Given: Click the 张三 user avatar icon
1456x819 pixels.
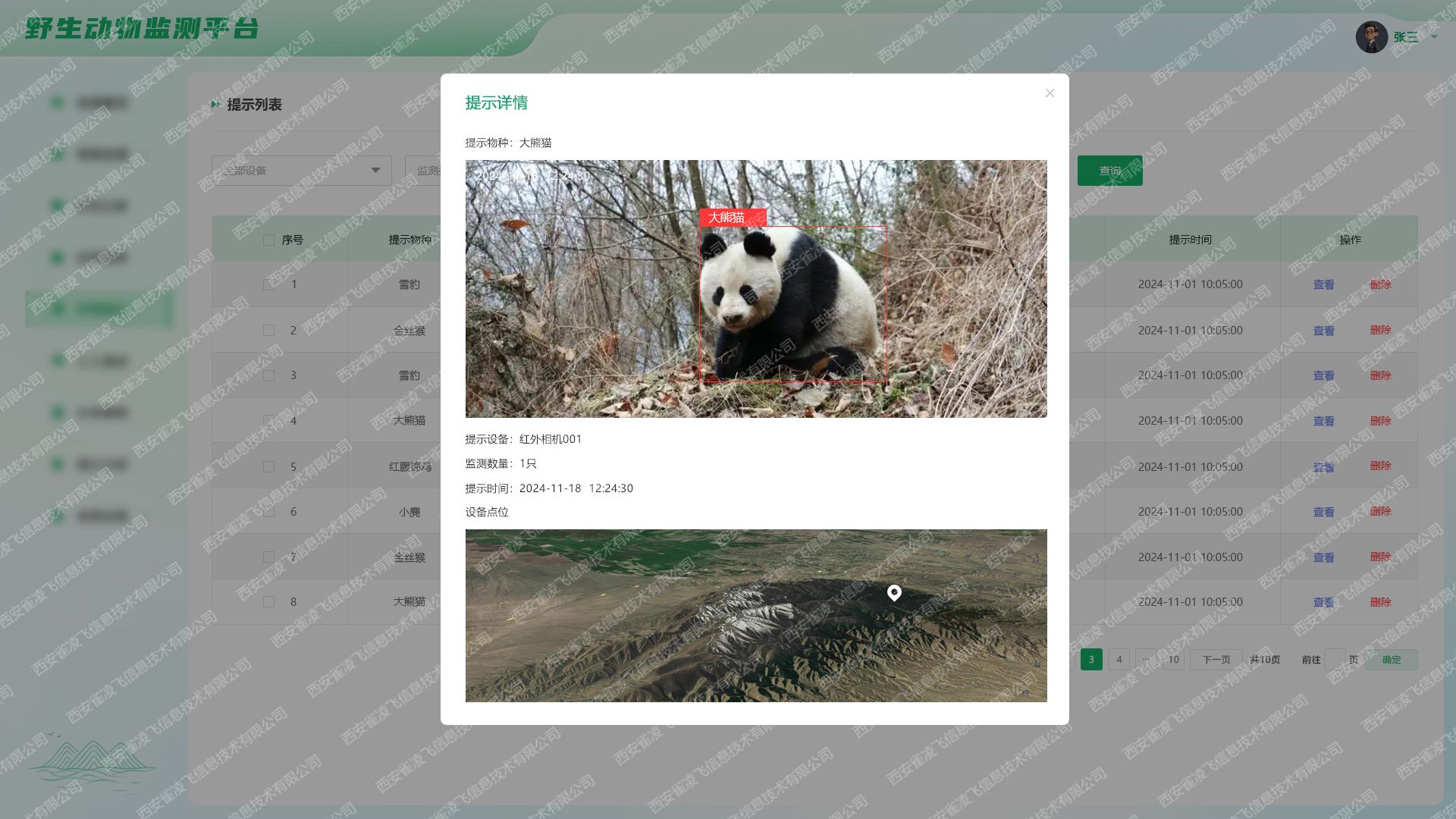Looking at the screenshot, I should [1371, 37].
